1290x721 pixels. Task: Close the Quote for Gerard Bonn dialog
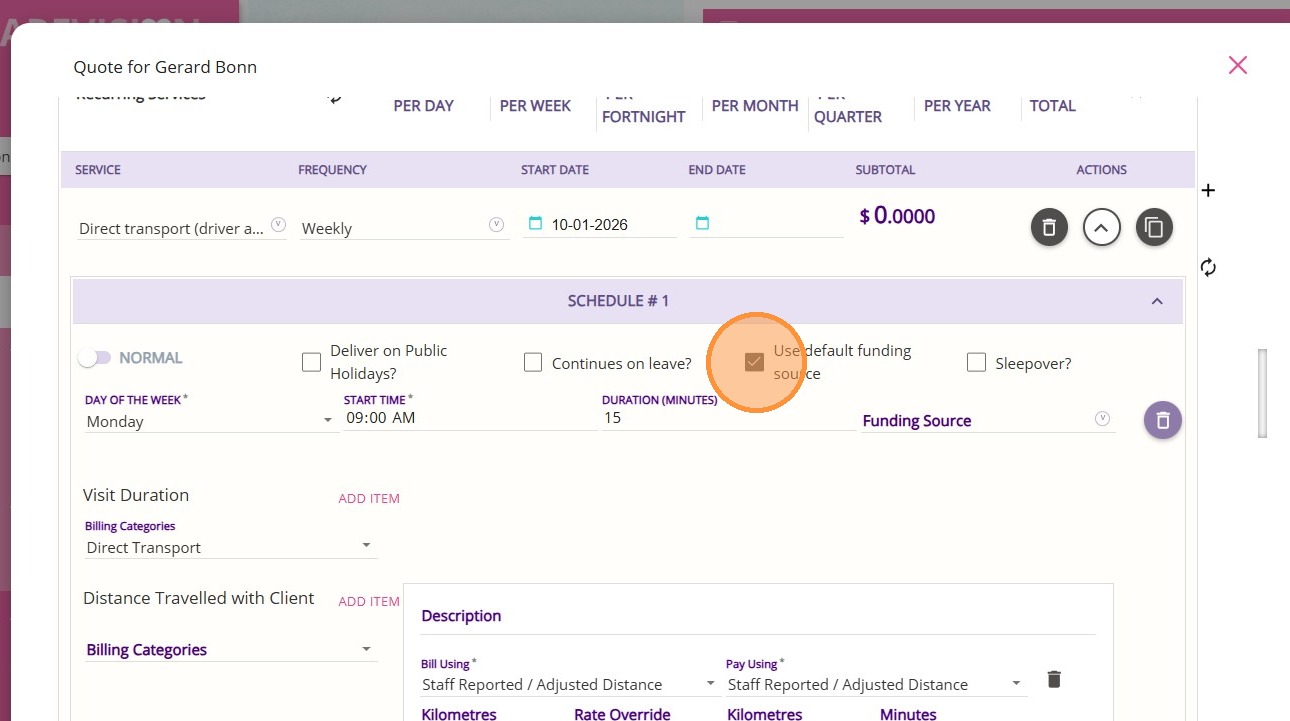pyautogui.click(x=1237, y=65)
